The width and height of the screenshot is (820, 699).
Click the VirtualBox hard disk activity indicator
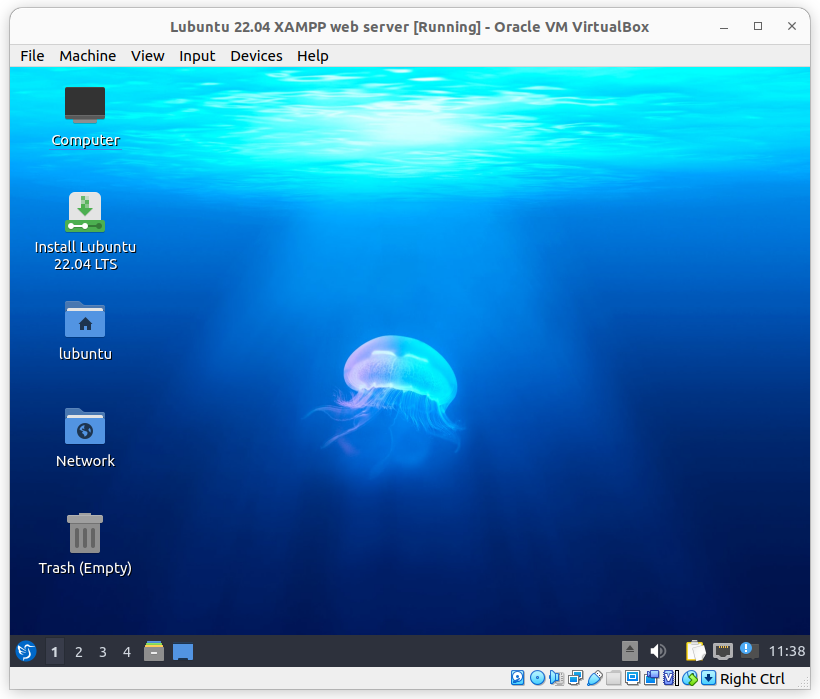pyautogui.click(x=518, y=679)
